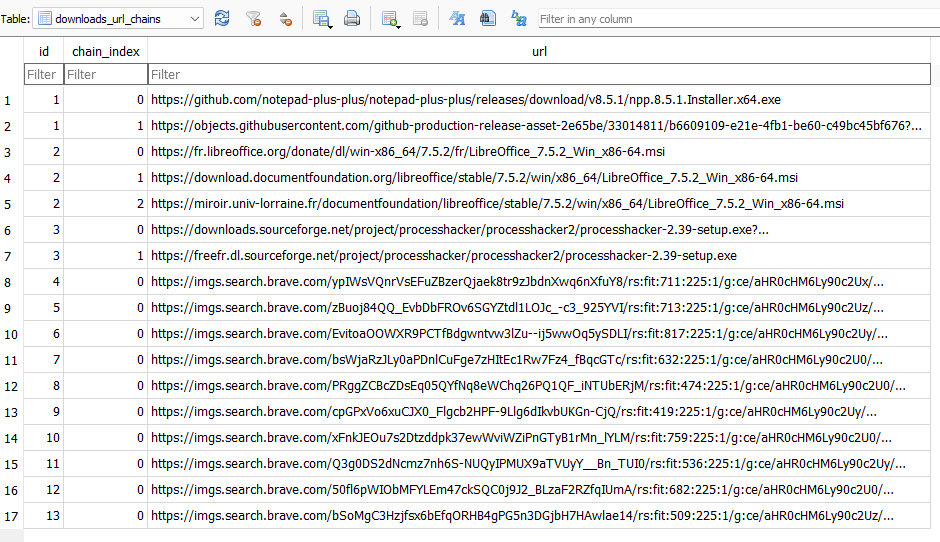Select the brave URL starting with EvitoaOOWXR9
The width and height of the screenshot is (940, 542).
(539, 333)
